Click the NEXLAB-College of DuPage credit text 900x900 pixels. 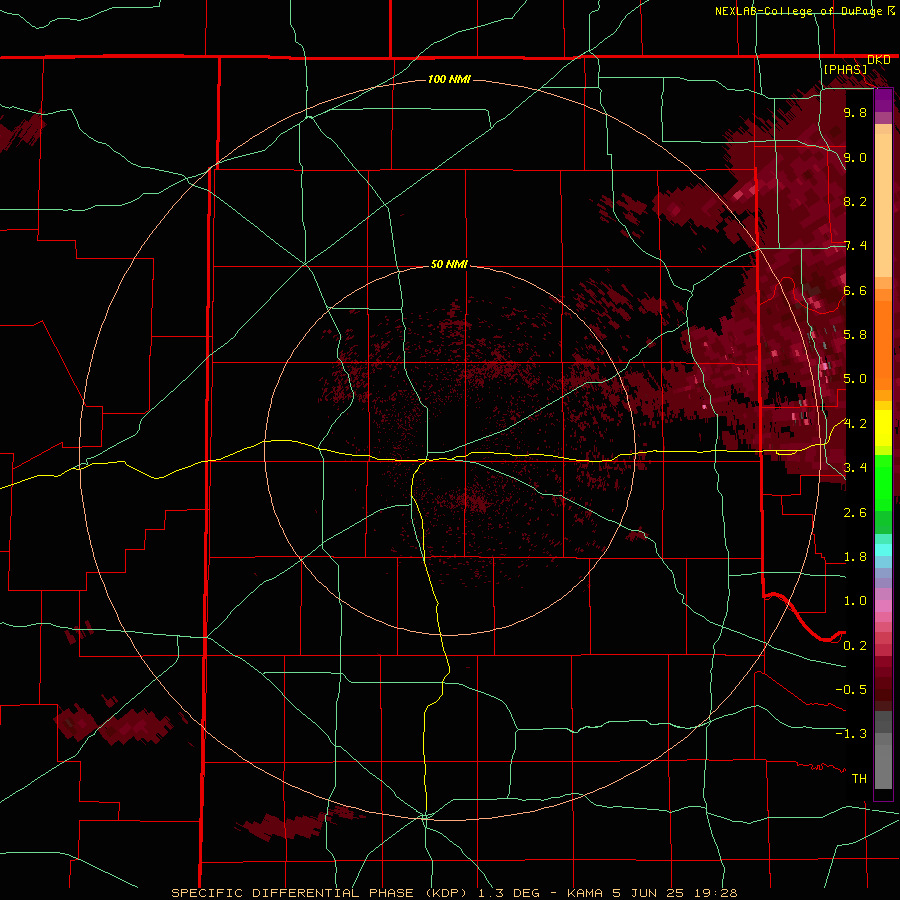798,11
